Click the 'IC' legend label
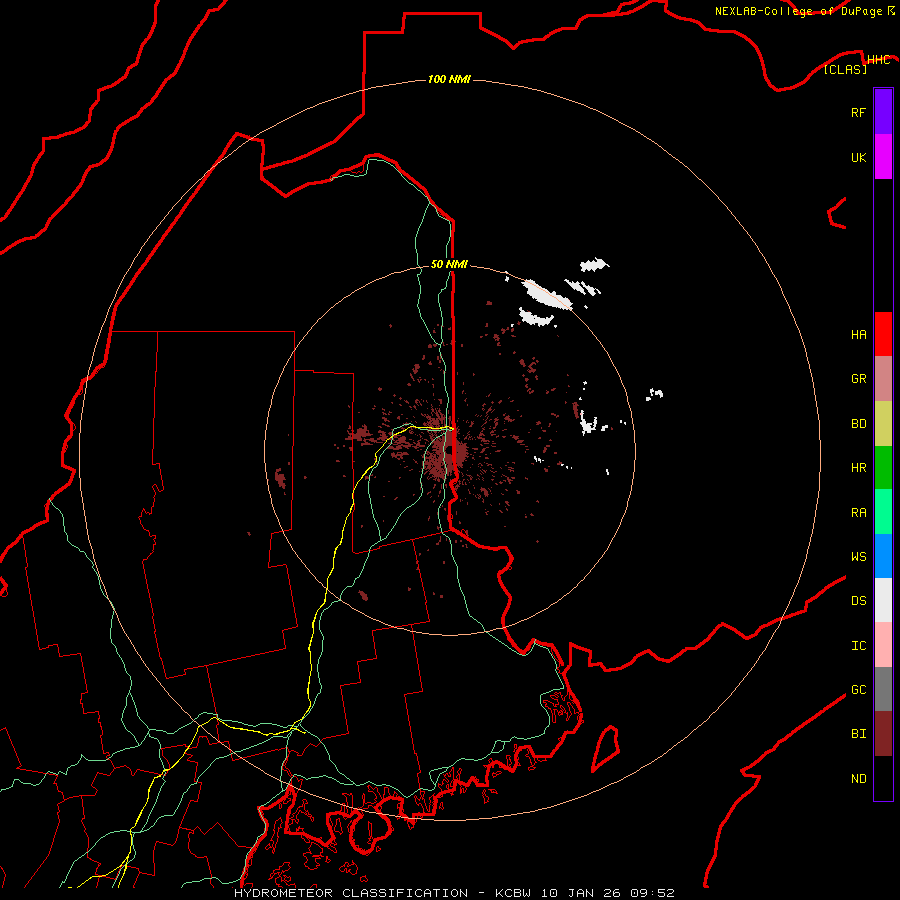The height and width of the screenshot is (900, 900). [858, 645]
